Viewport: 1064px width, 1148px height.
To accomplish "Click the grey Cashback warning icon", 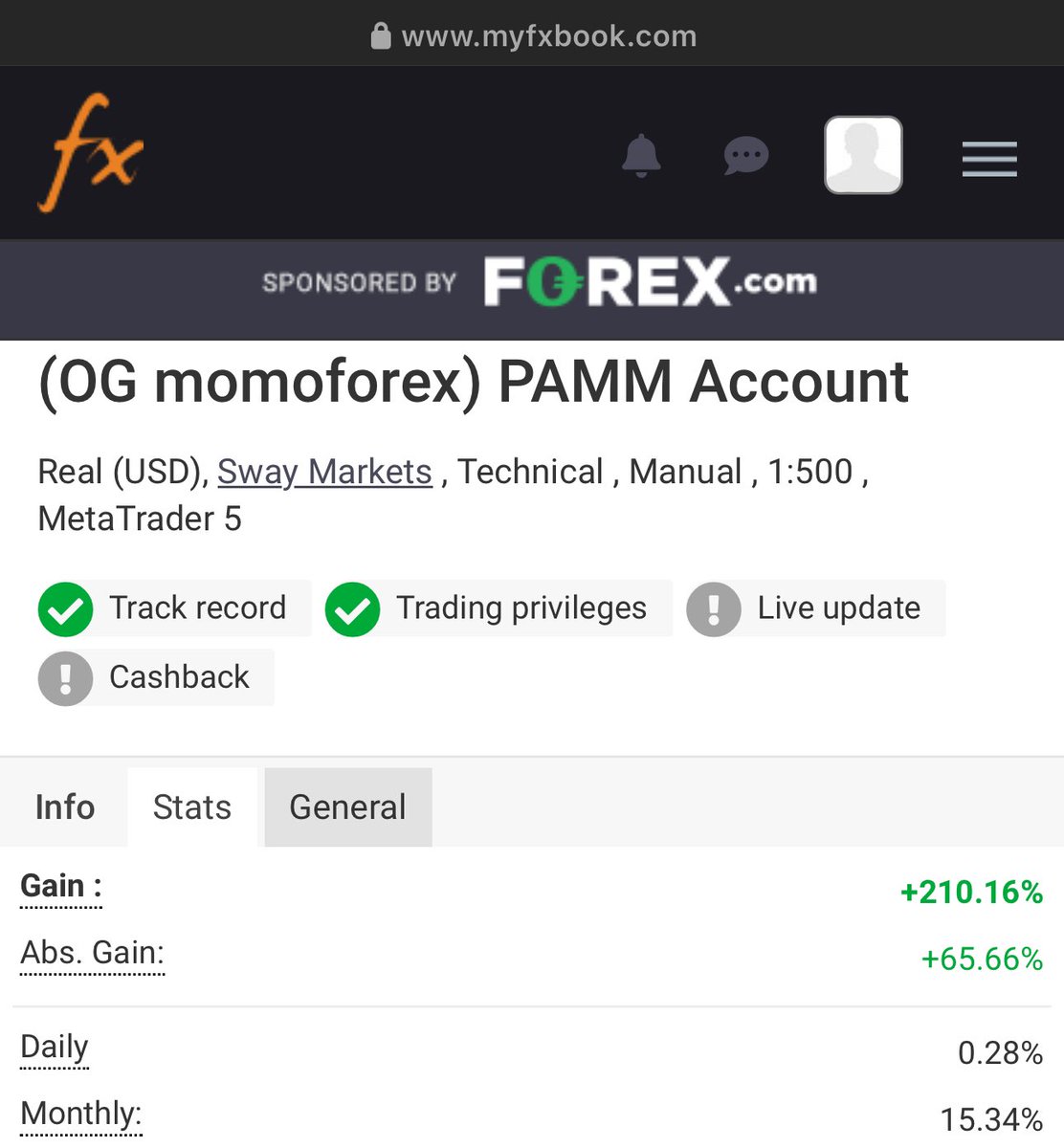I will (65, 678).
